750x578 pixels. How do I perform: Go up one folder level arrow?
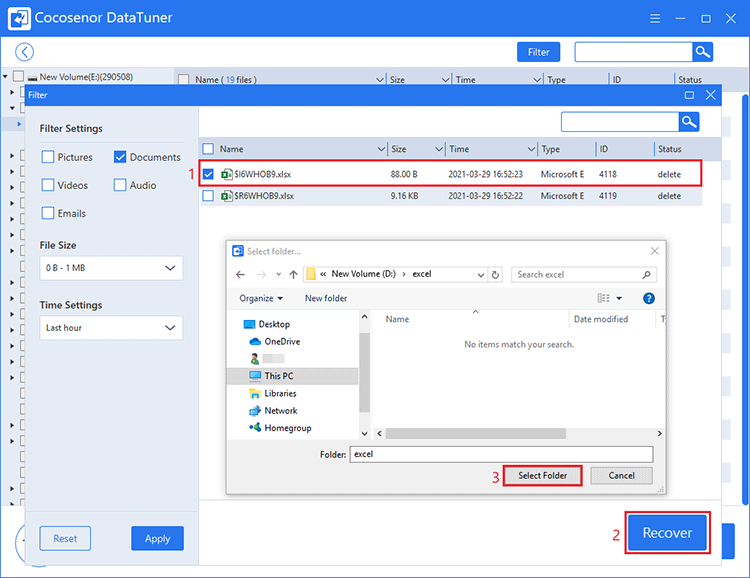293,274
